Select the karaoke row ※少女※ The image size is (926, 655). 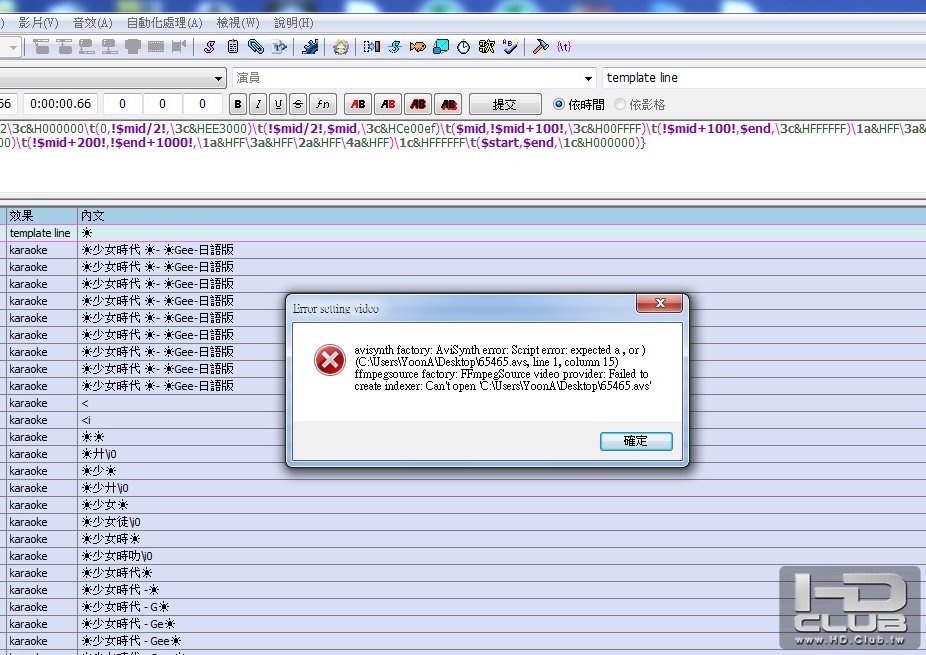pyautogui.click(x=463, y=505)
